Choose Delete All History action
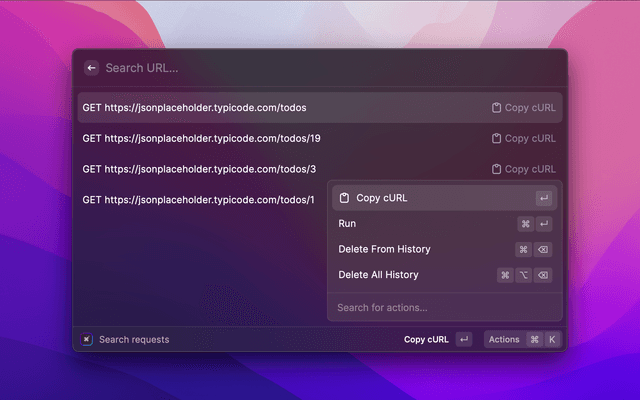The image size is (640, 400). click(x=378, y=275)
